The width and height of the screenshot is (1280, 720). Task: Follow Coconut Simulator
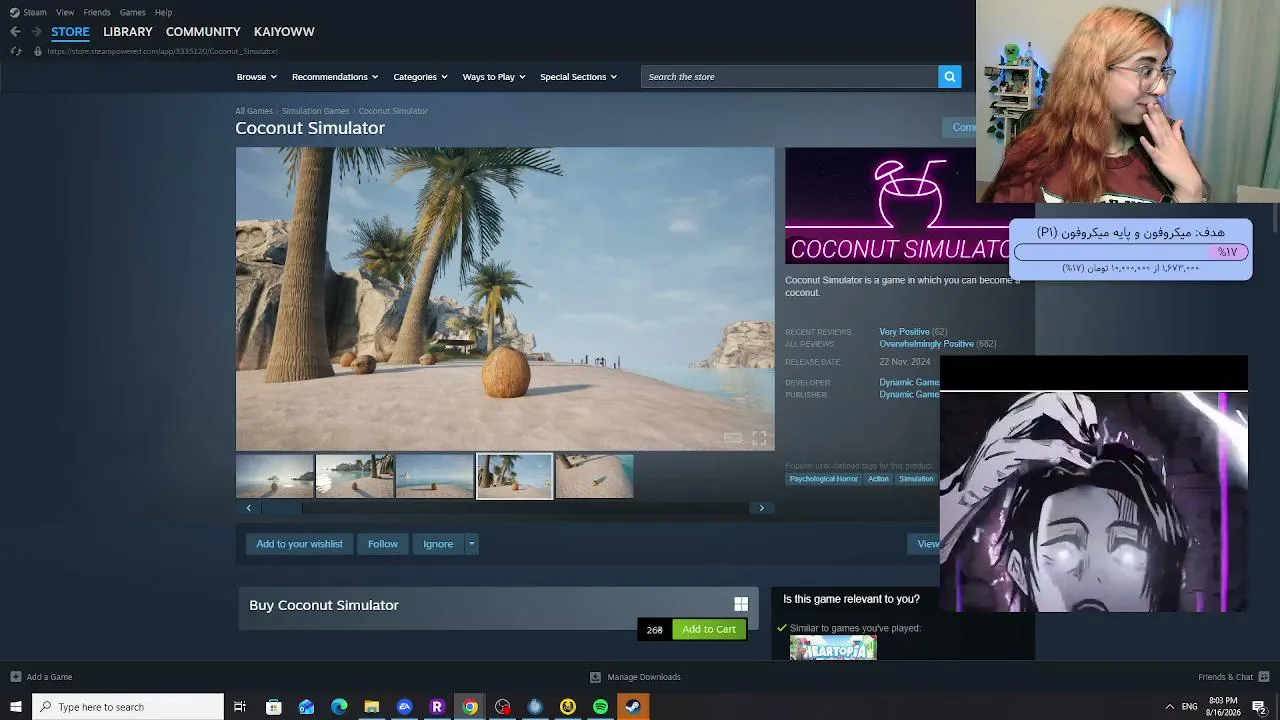[383, 544]
